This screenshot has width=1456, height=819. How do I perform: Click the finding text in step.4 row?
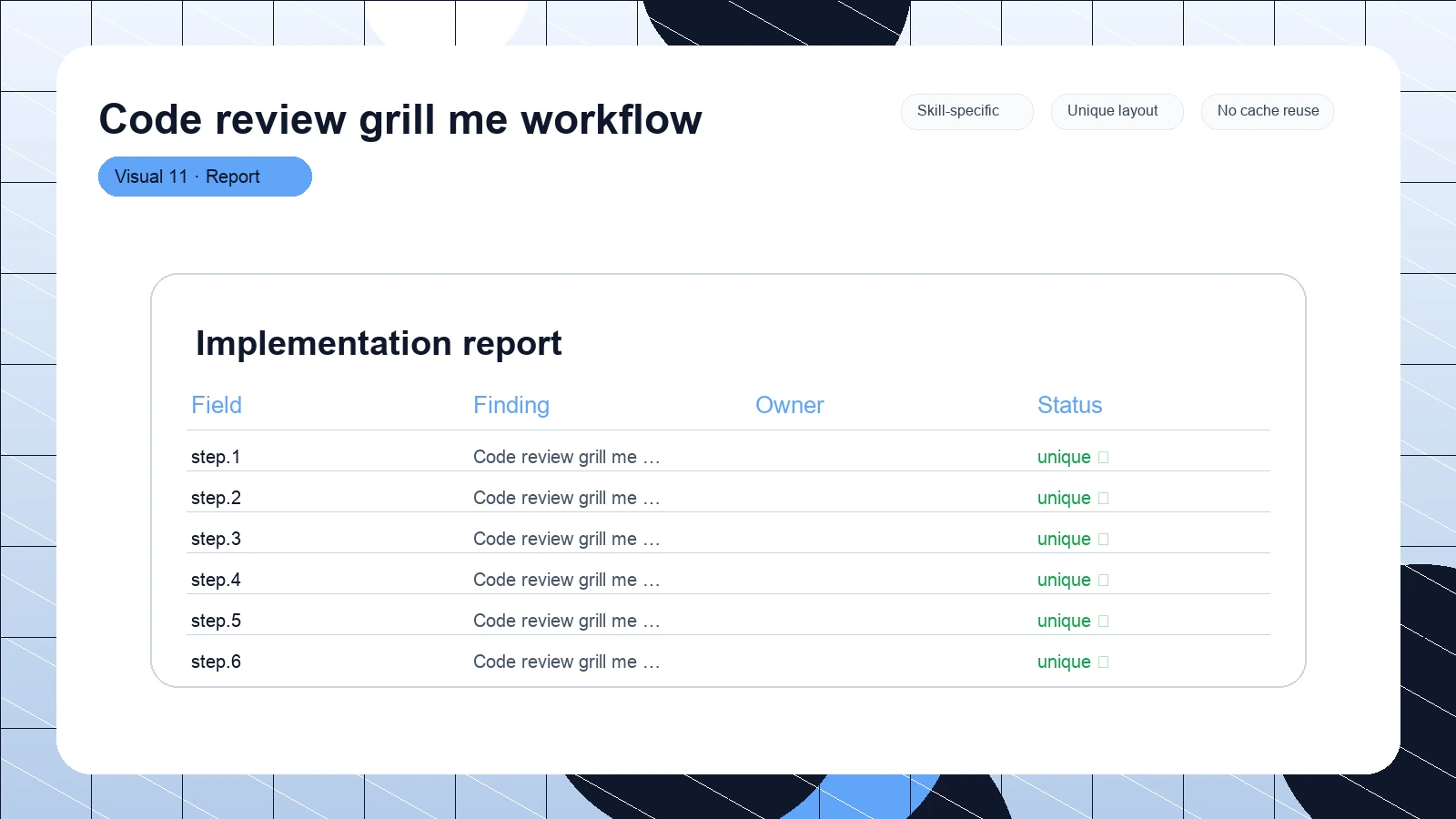[x=566, y=580]
